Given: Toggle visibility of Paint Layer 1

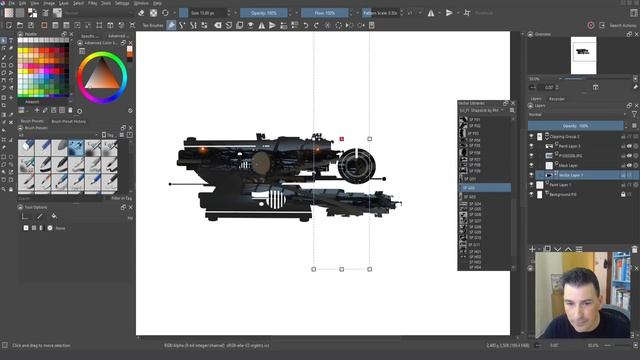Looking at the screenshot, I should (531, 185).
